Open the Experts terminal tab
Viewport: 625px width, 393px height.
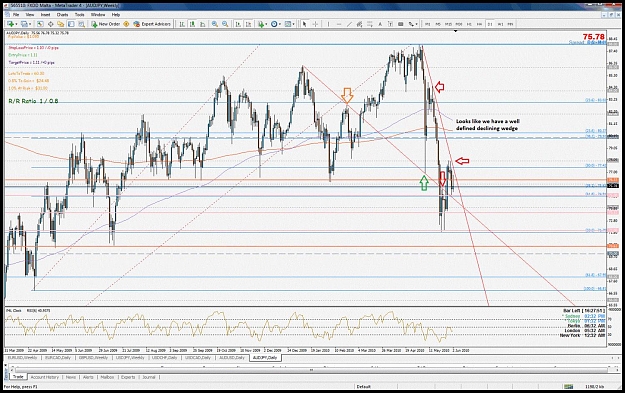coord(128,377)
